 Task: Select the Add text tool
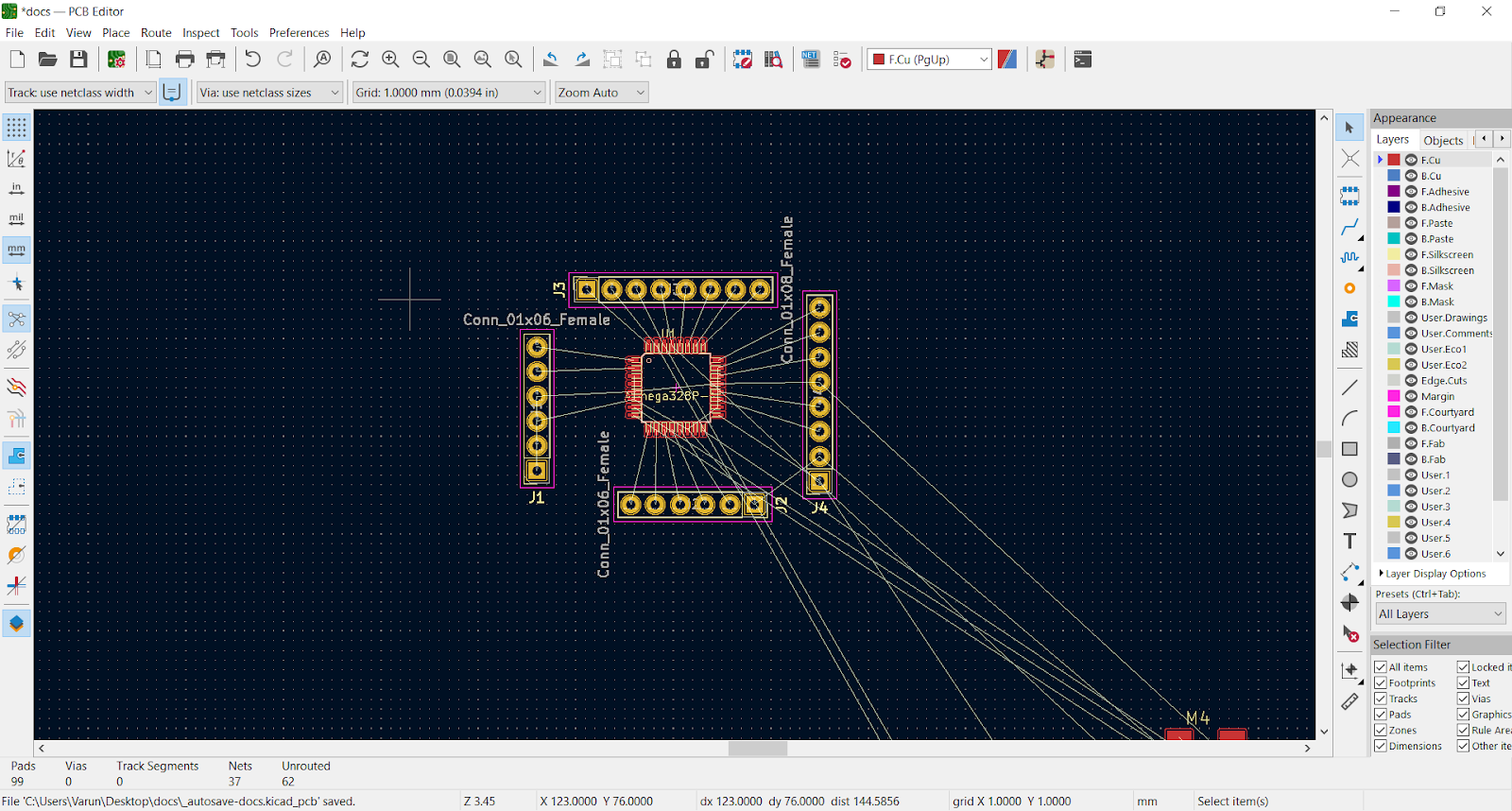1349,542
